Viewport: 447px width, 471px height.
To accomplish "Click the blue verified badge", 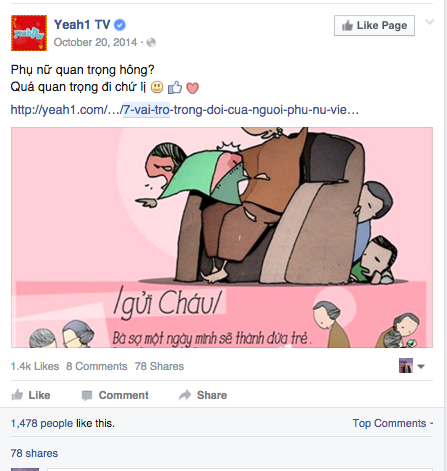I will (120, 25).
